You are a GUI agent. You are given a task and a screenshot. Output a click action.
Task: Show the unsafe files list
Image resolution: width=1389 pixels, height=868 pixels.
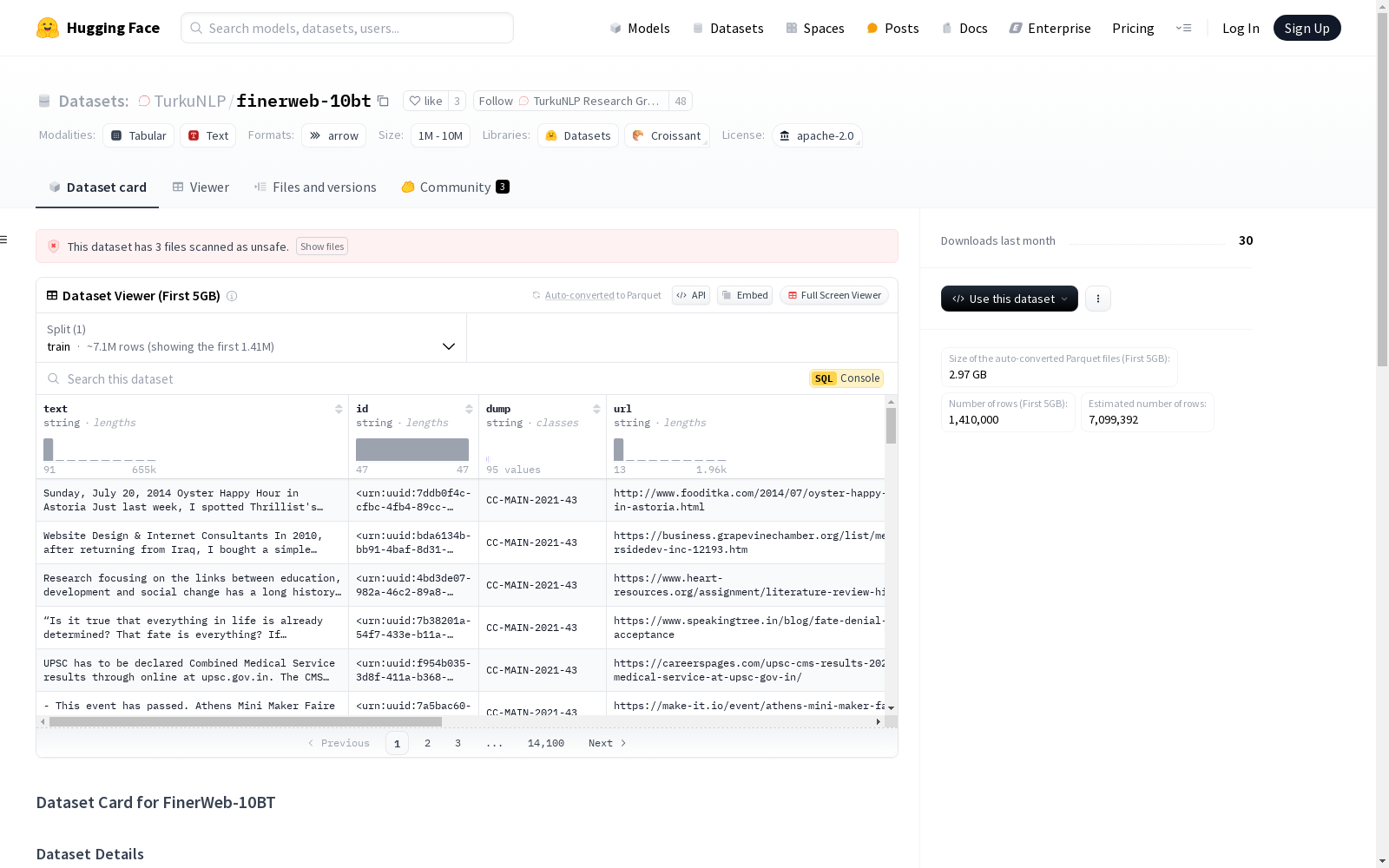(x=322, y=247)
